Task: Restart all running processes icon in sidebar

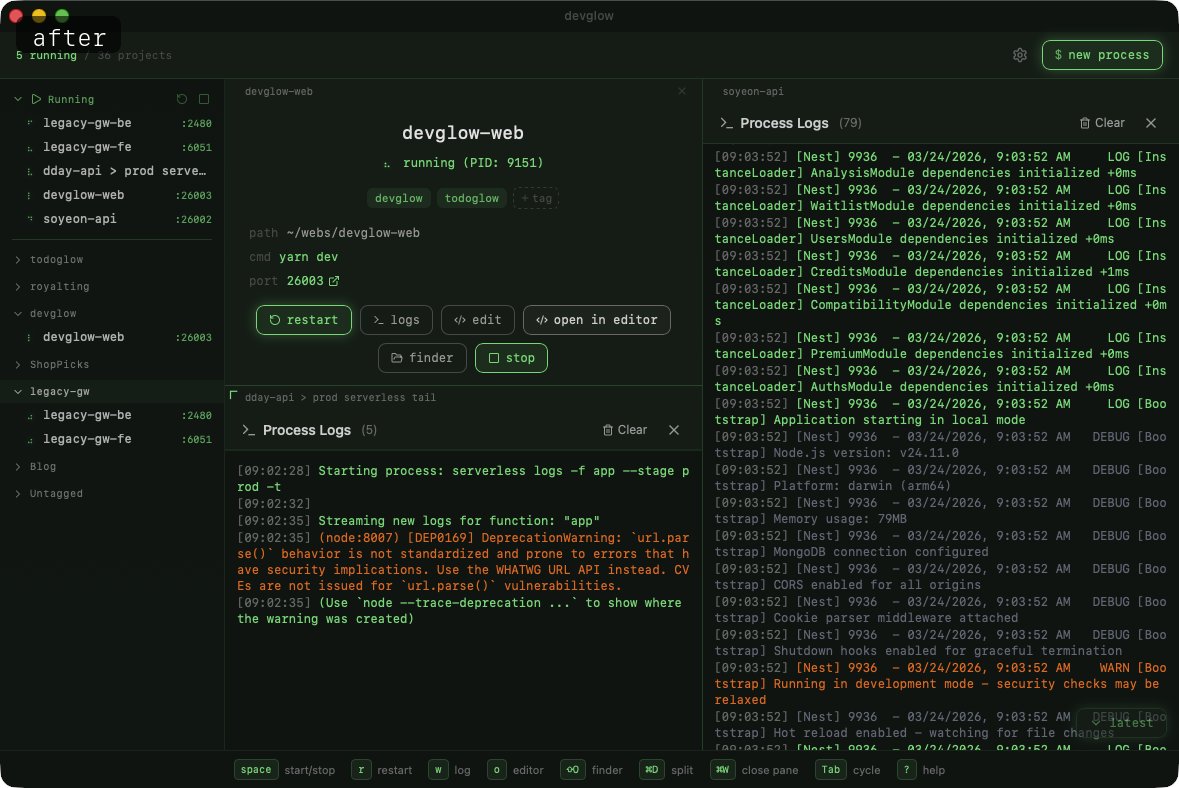Action: pyautogui.click(x=181, y=99)
